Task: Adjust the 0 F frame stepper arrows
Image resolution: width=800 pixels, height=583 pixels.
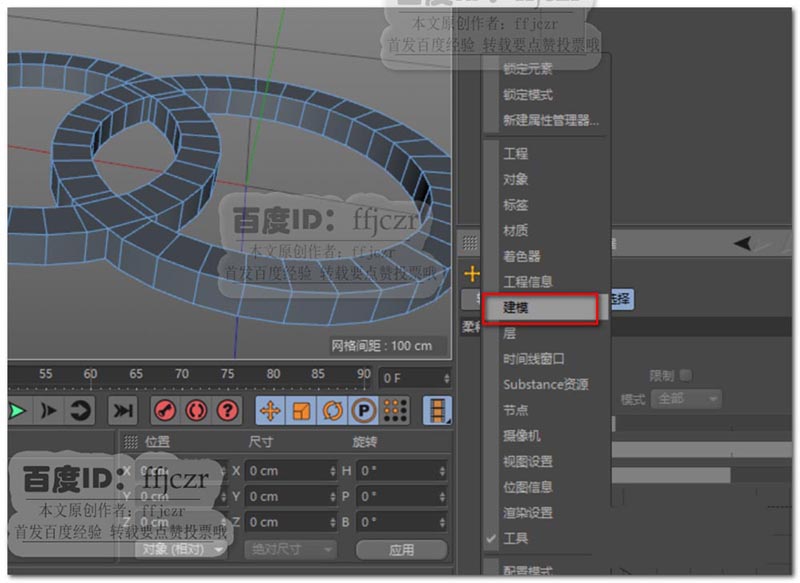Action: coord(446,378)
